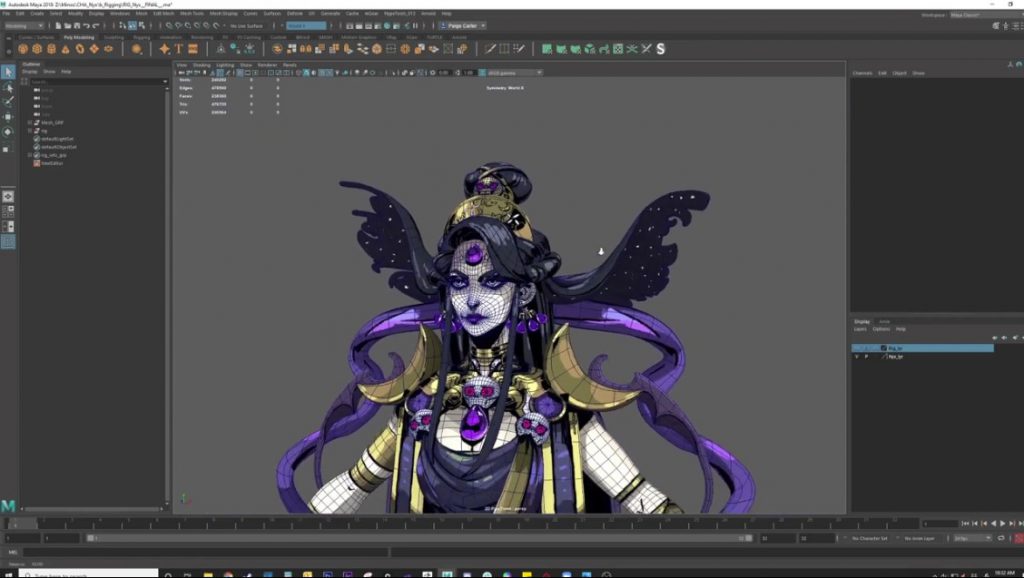The width and height of the screenshot is (1024, 578).
Task: Open the frame rate fps dropdown
Action: click(x=972, y=538)
